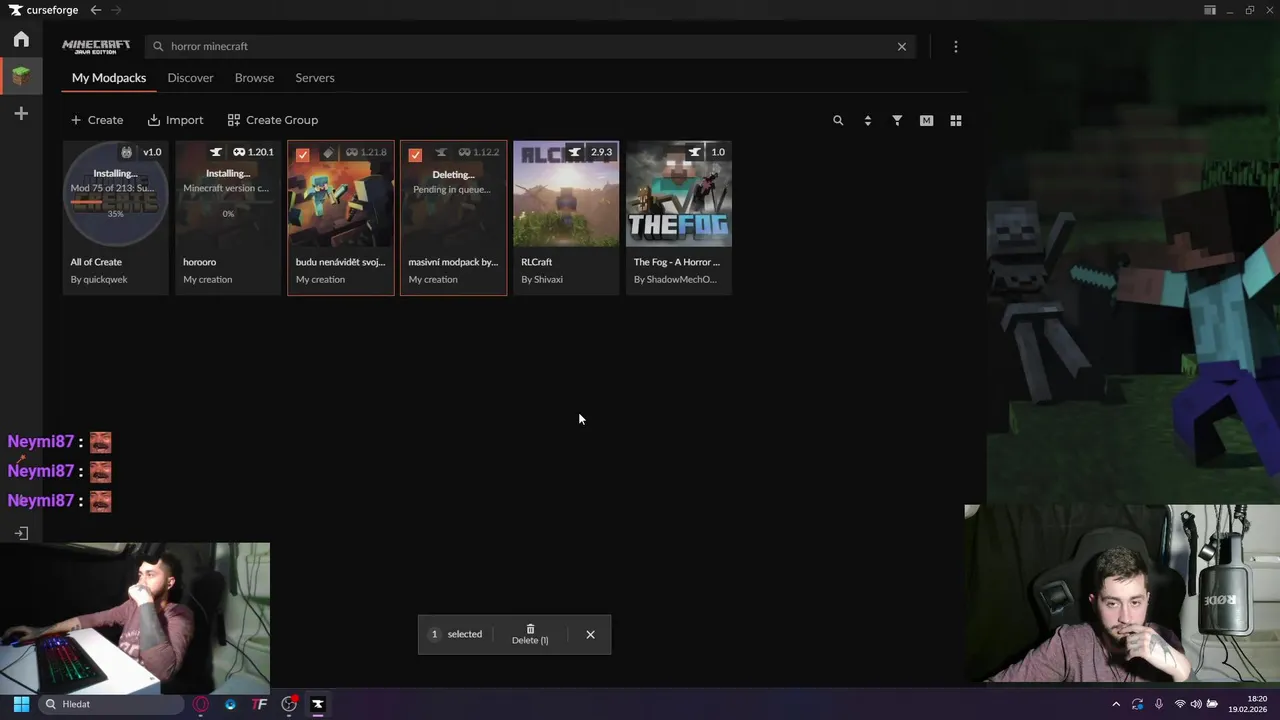Open the title bar layout panel icon
Screen dimensions: 1280x720
coord(1210,10)
